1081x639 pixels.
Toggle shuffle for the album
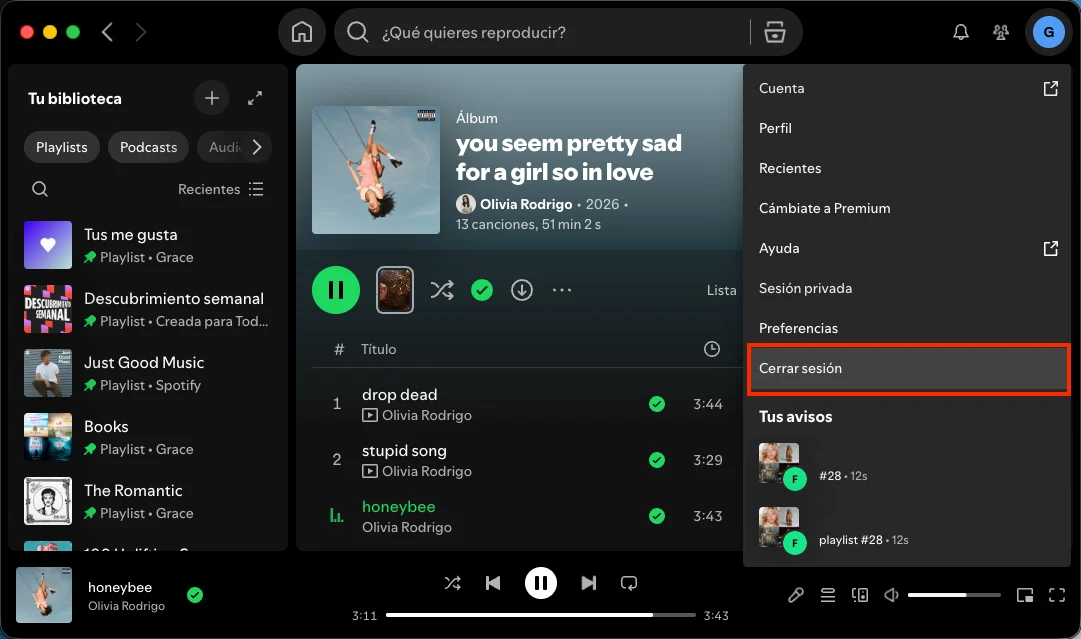442,290
